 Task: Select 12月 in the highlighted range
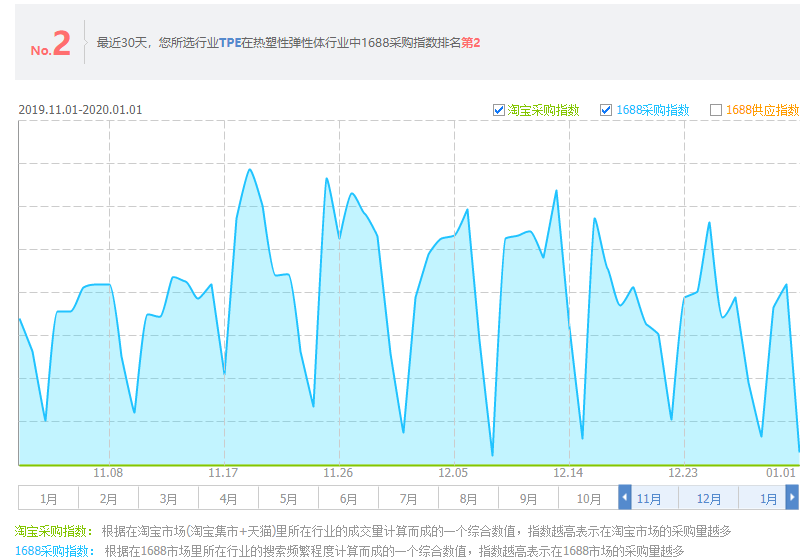click(x=709, y=498)
